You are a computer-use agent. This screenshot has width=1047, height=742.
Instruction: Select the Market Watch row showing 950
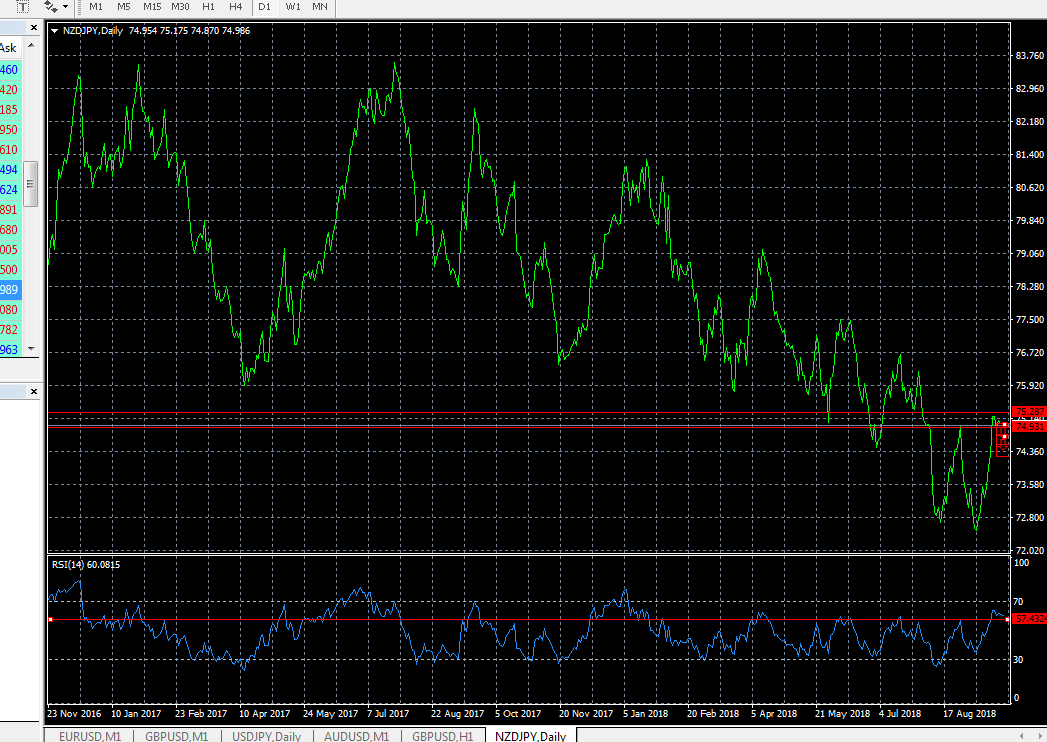[x=11, y=130]
